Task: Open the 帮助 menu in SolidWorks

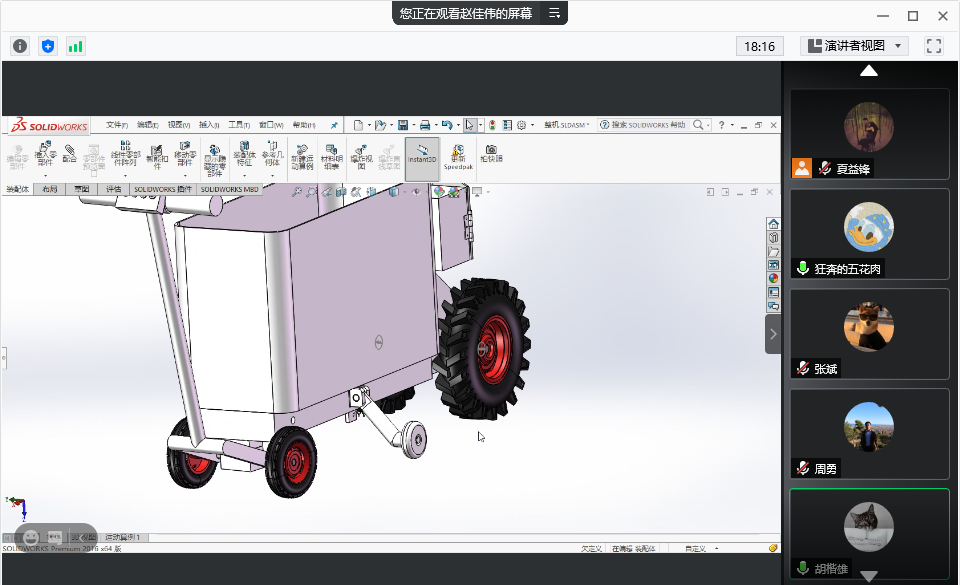Action: click(x=304, y=125)
